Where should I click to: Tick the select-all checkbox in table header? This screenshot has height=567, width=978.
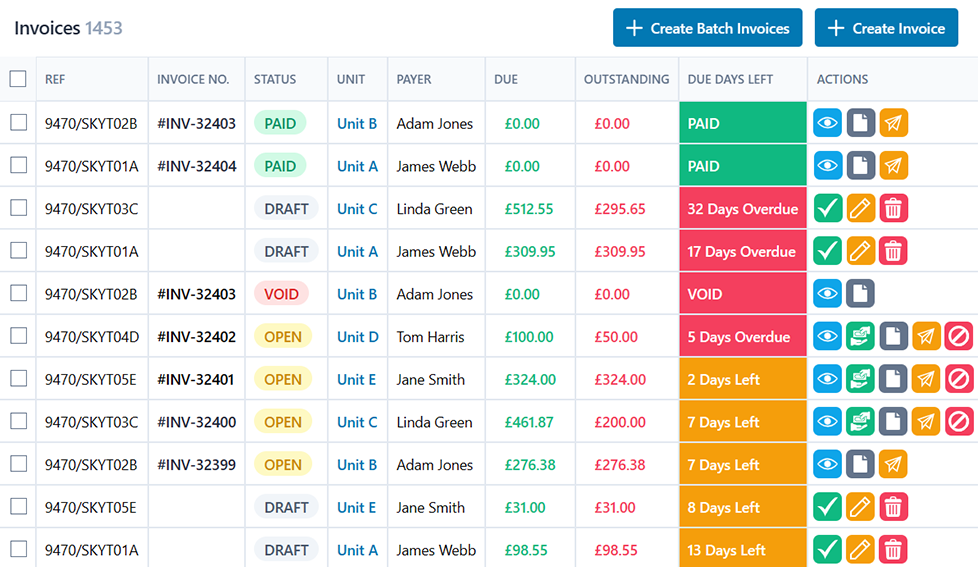pyautogui.click(x=18, y=79)
